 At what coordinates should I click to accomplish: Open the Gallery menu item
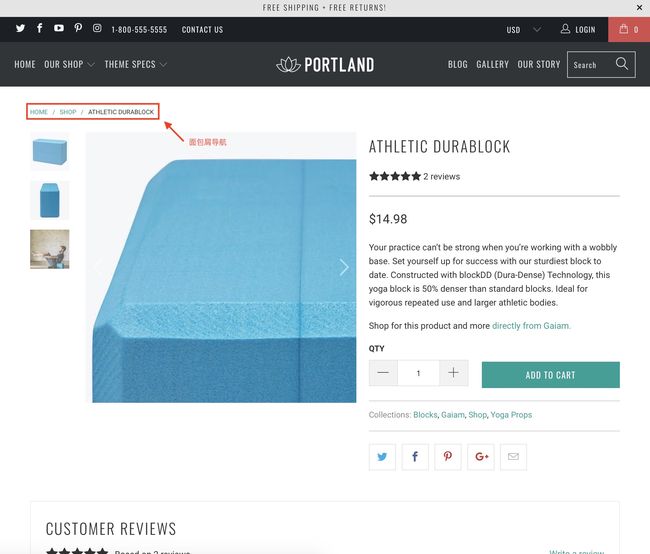click(x=492, y=64)
